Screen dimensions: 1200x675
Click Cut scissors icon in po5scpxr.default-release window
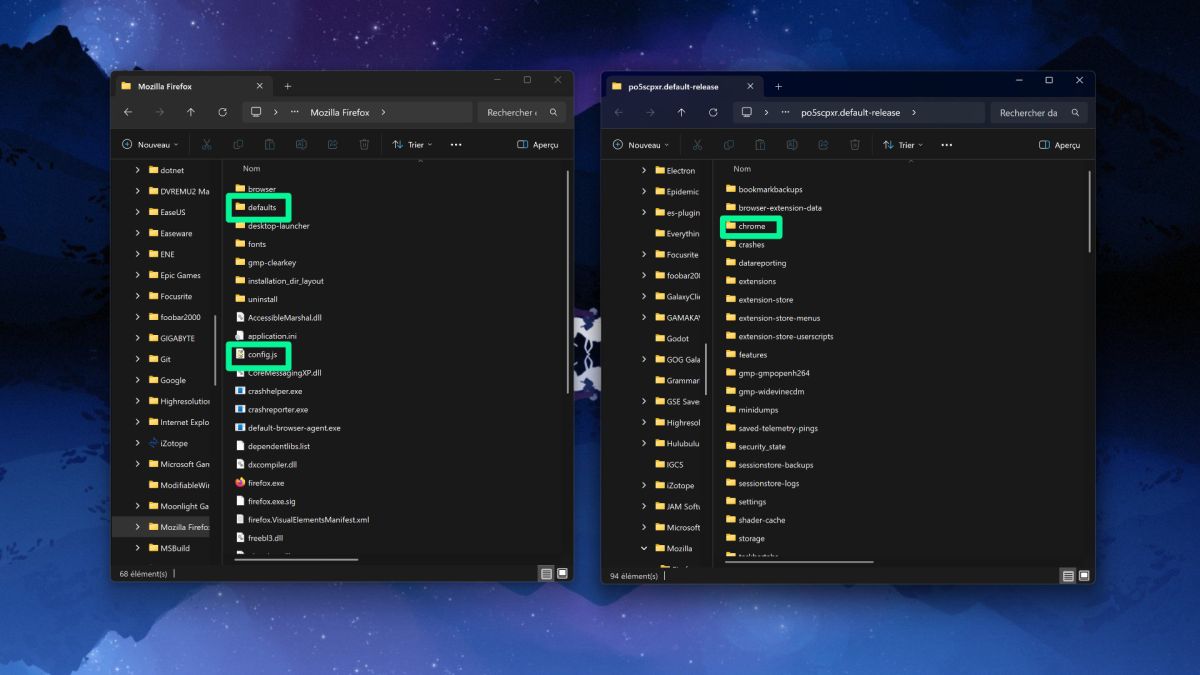click(698, 145)
